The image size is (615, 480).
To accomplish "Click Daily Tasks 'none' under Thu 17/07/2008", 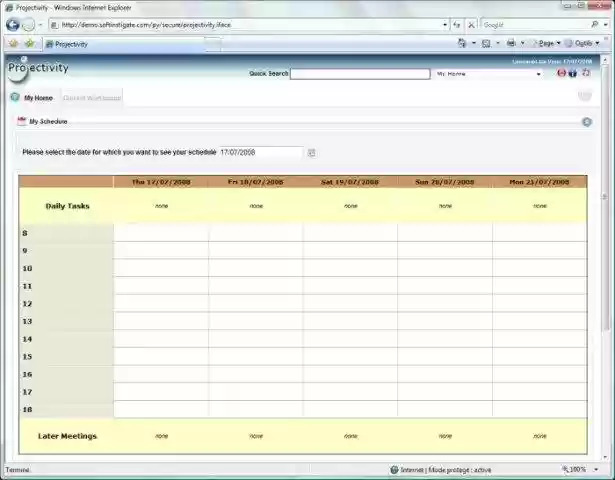I will [x=161, y=206].
